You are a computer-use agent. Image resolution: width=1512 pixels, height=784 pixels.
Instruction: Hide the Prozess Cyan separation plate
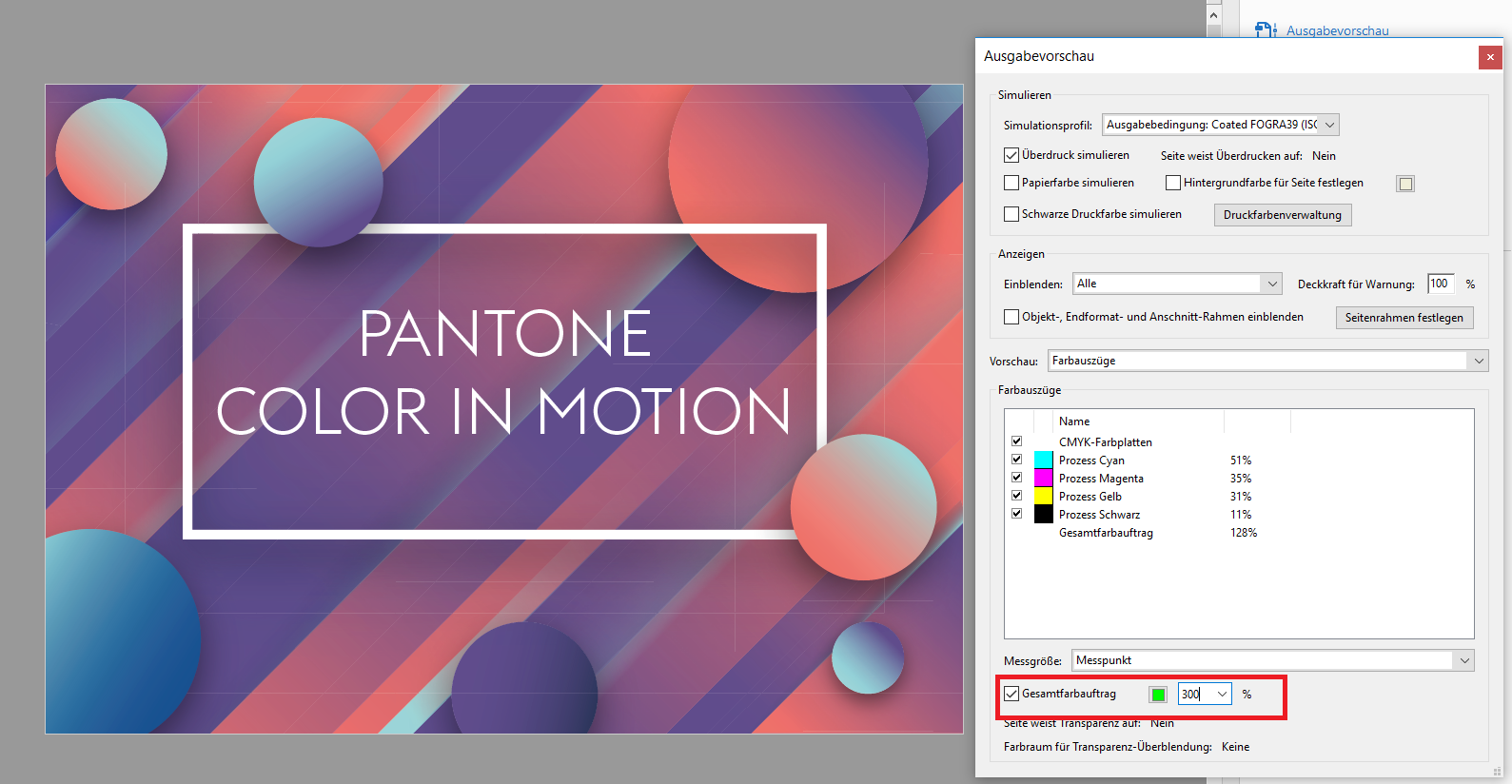click(x=1016, y=460)
